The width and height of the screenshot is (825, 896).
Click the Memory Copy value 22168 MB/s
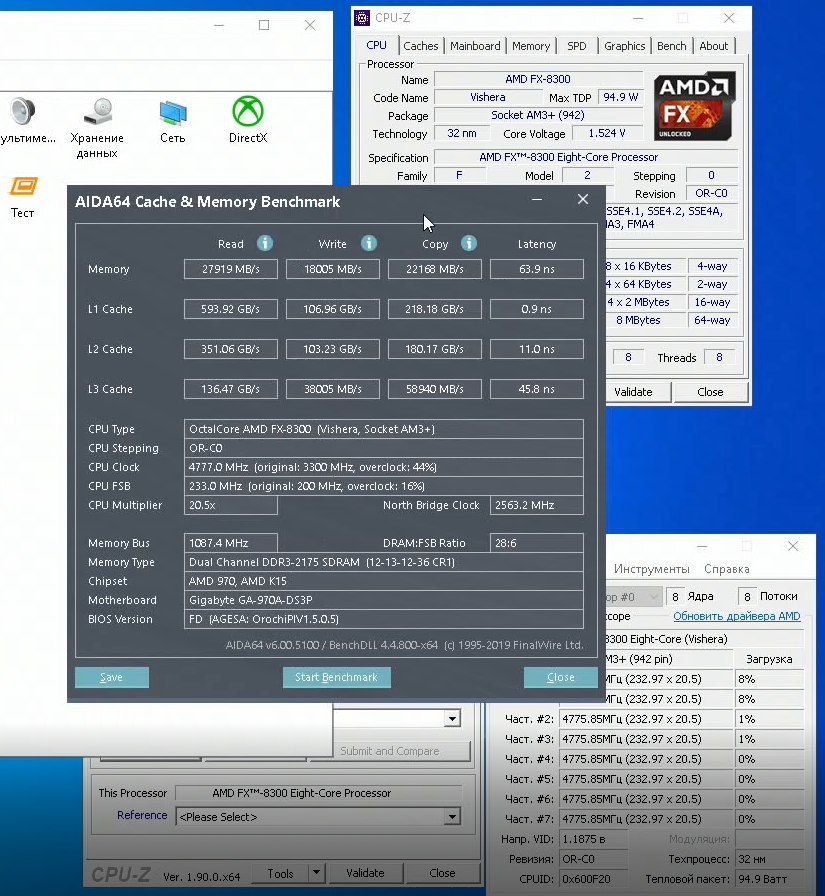tap(435, 269)
